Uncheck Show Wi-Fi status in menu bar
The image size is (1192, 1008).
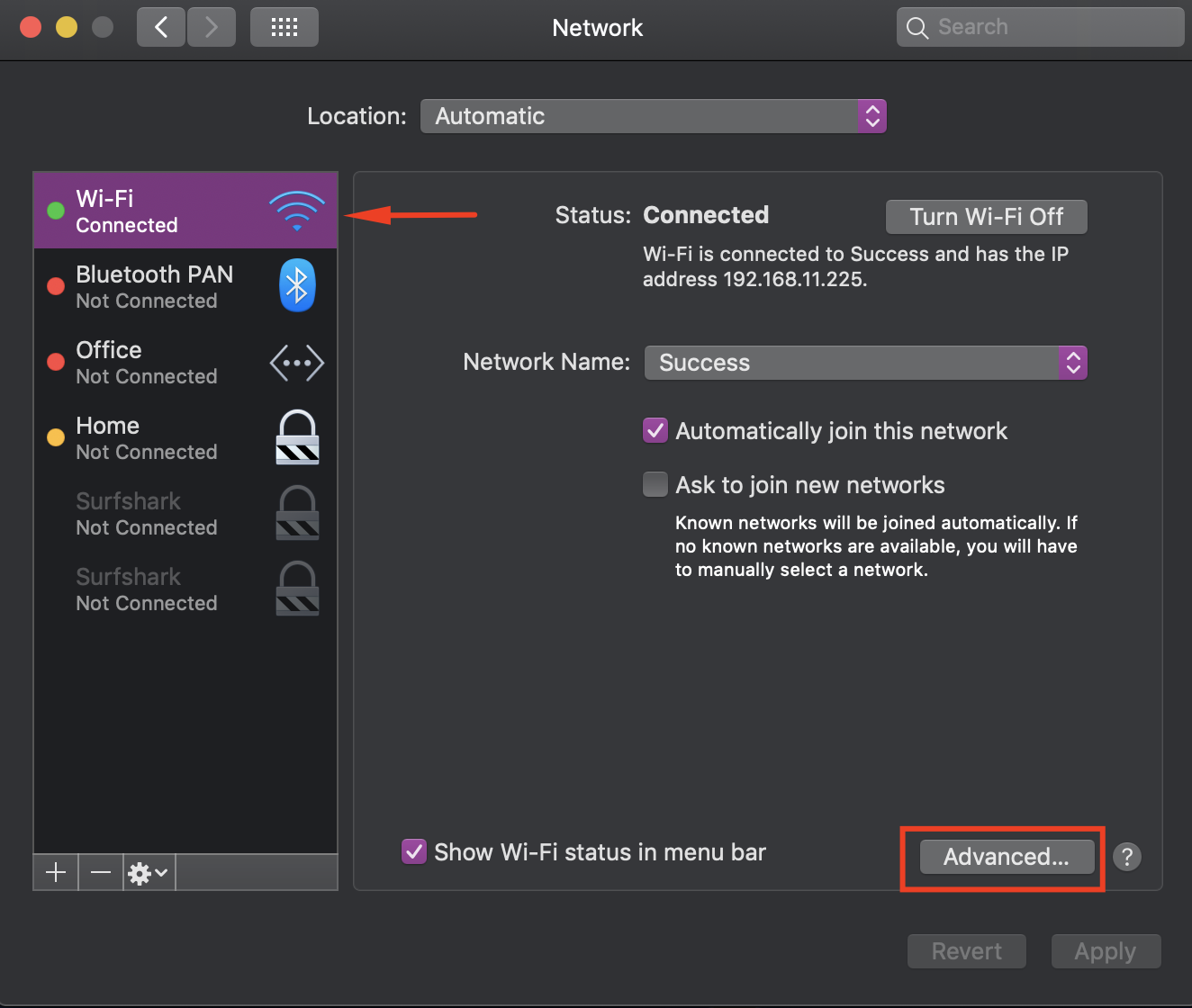[414, 851]
